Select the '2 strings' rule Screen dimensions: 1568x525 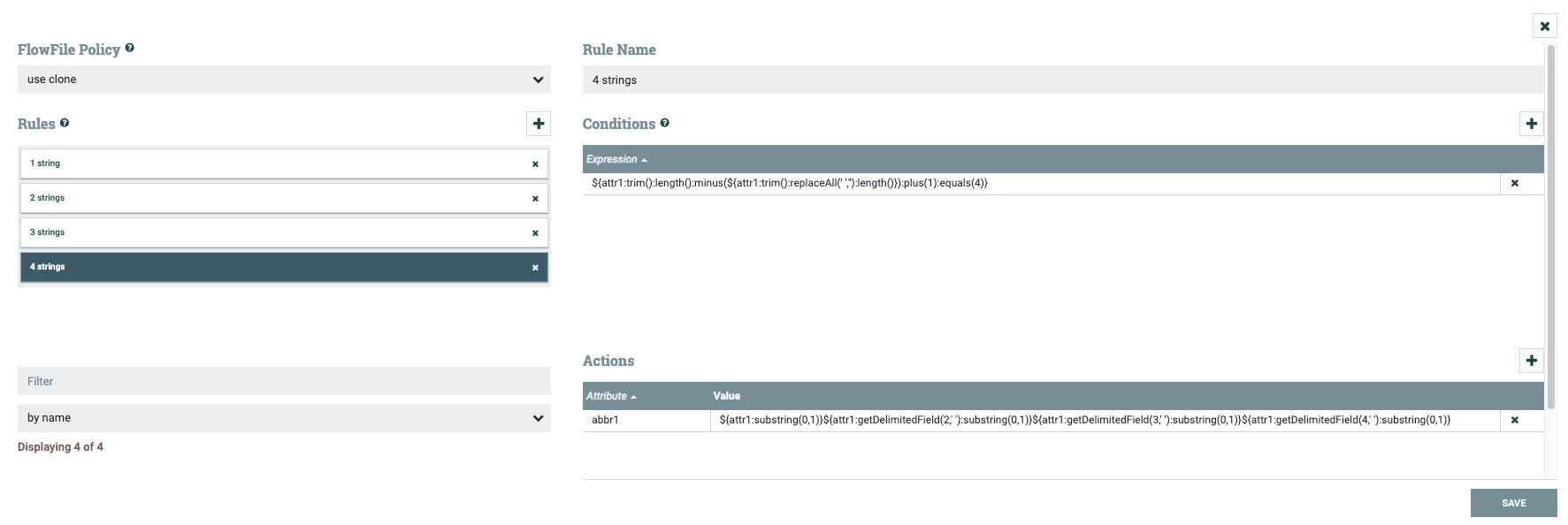(284, 198)
